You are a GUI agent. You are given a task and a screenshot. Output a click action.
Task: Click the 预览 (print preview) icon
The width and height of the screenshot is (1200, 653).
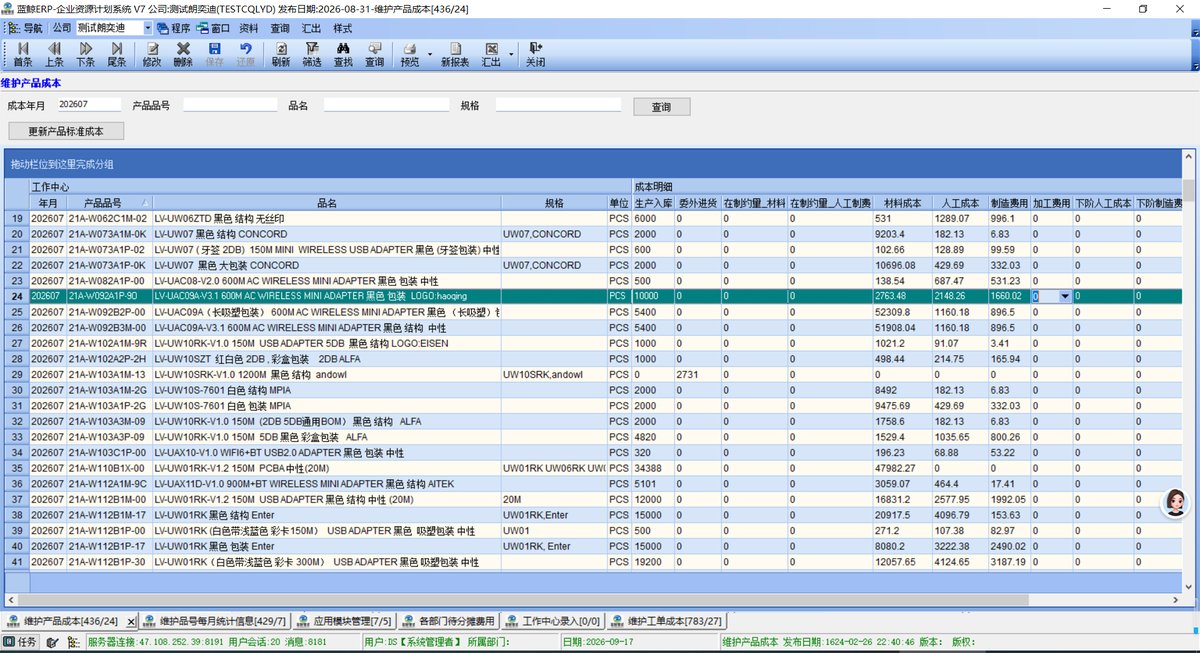click(x=410, y=54)
